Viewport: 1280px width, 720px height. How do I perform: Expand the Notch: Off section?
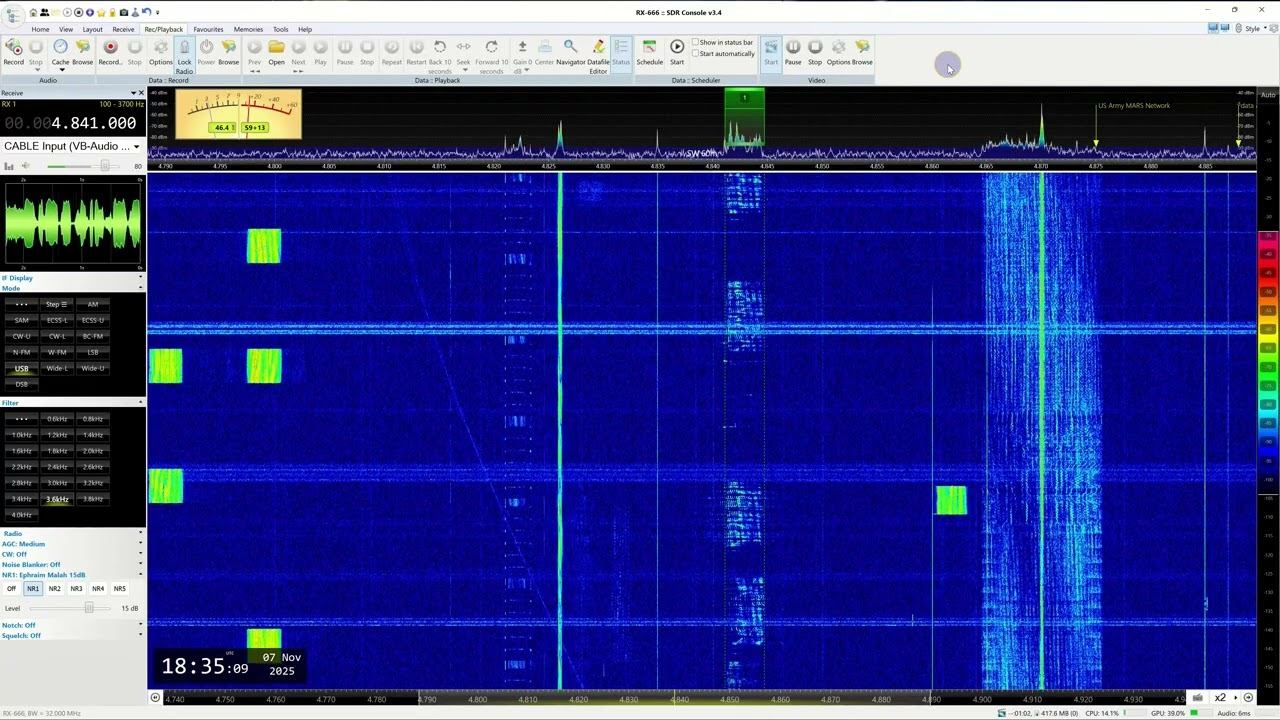point(72,625)
